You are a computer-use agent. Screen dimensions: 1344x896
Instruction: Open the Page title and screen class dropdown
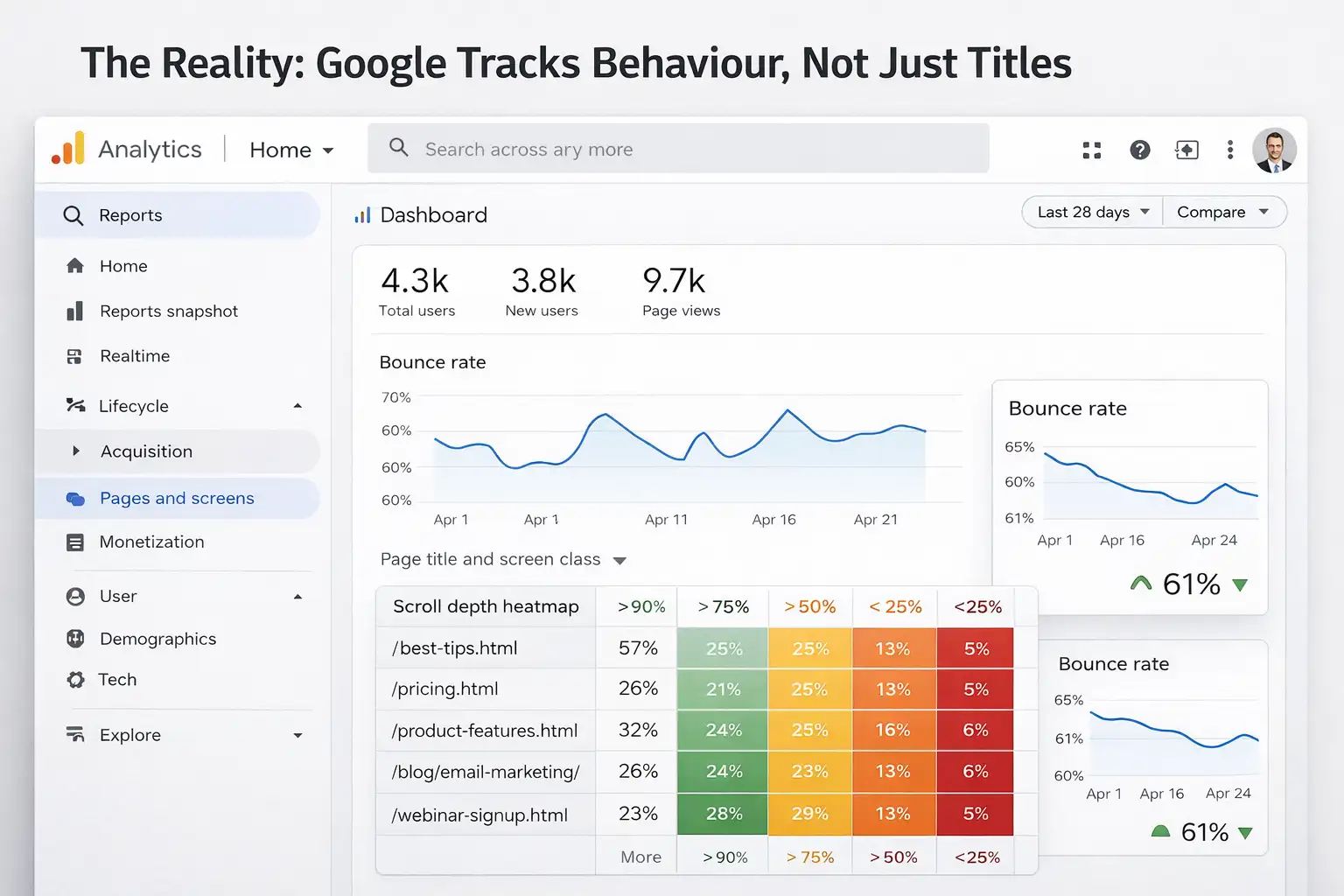click(x=619, y=560)
